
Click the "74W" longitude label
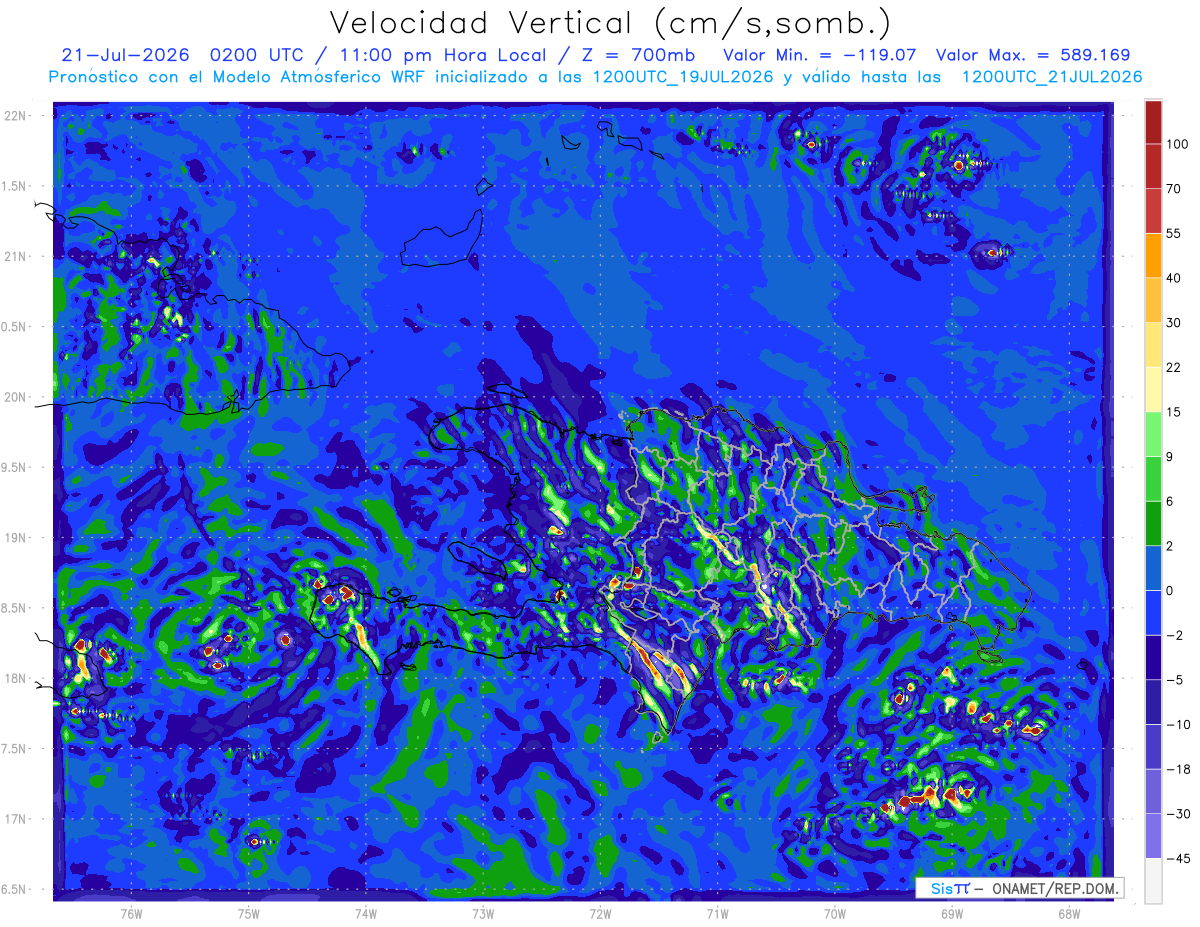366,913
